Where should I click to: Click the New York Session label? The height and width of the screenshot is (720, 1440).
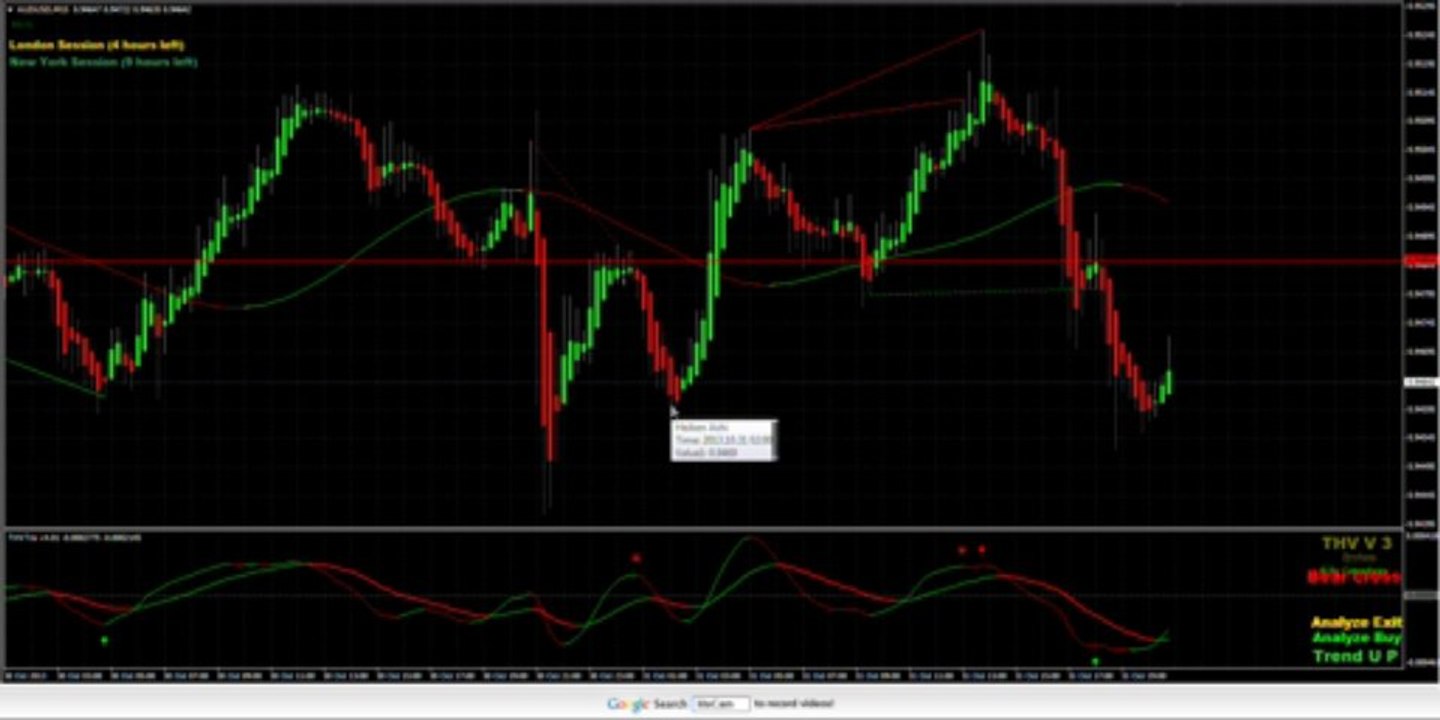(102, 61)
